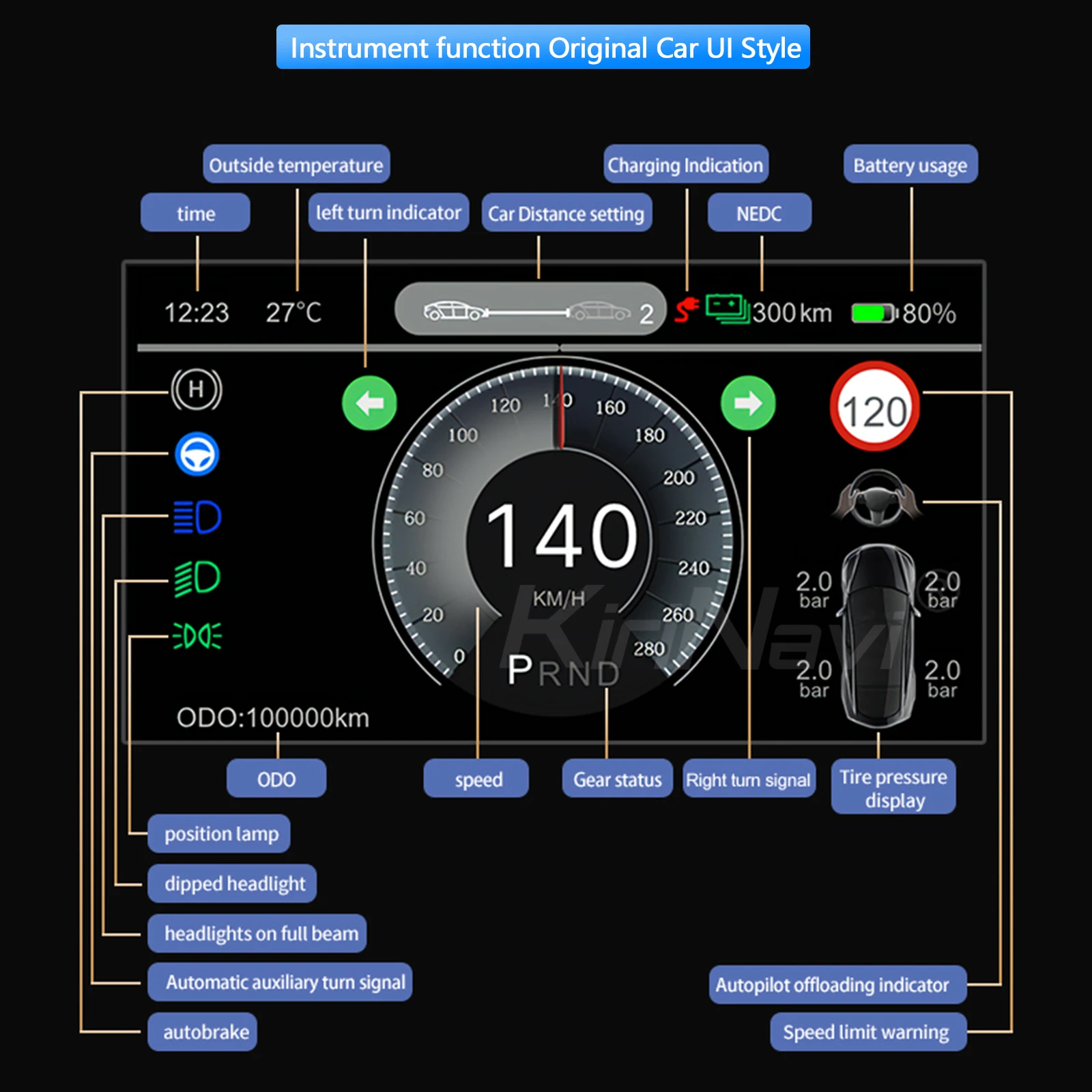
Task: Click the 280 mark on the speedometer dial
Action: (649, 648)
